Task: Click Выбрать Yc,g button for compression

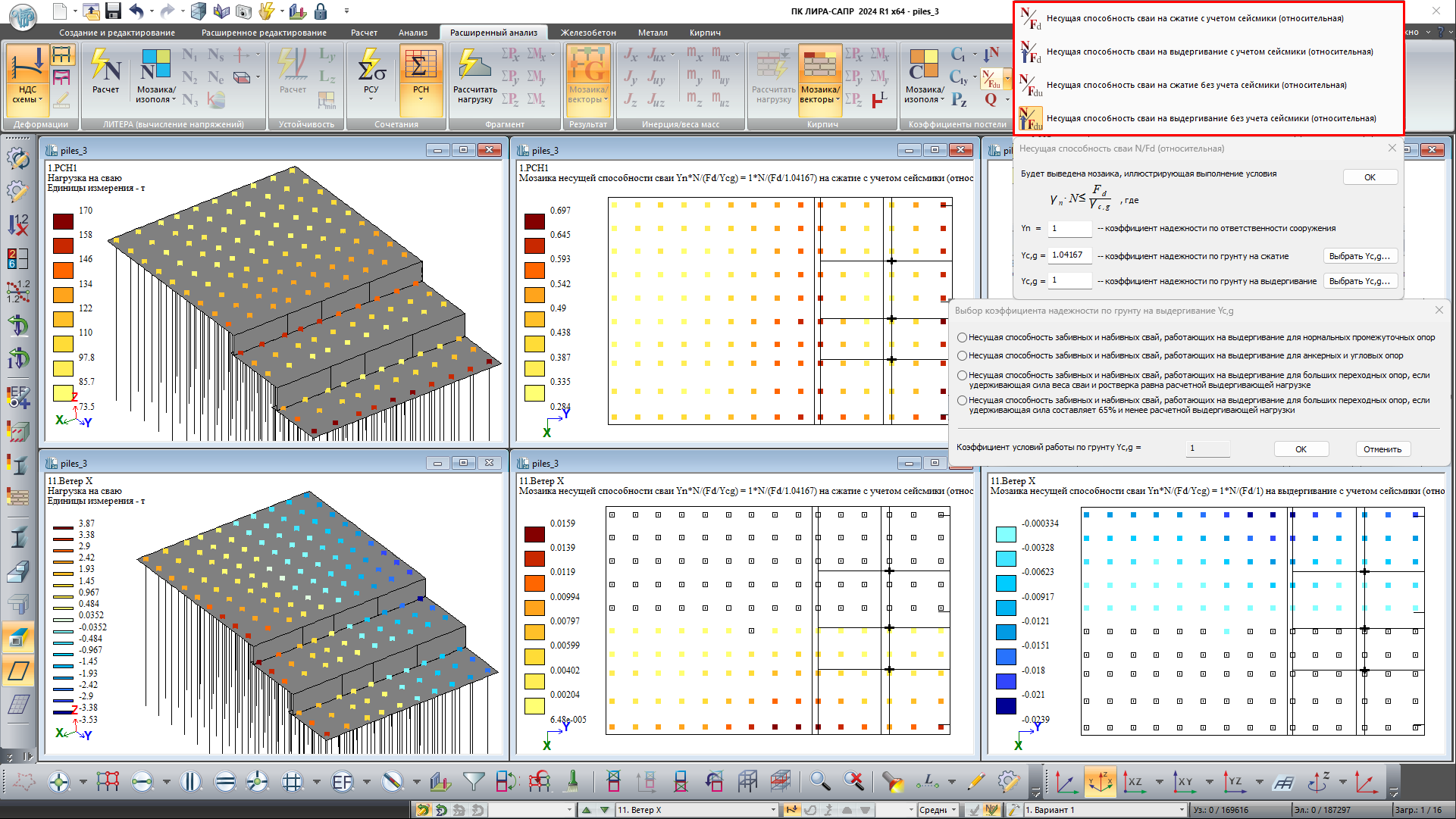Action: 1359,256
